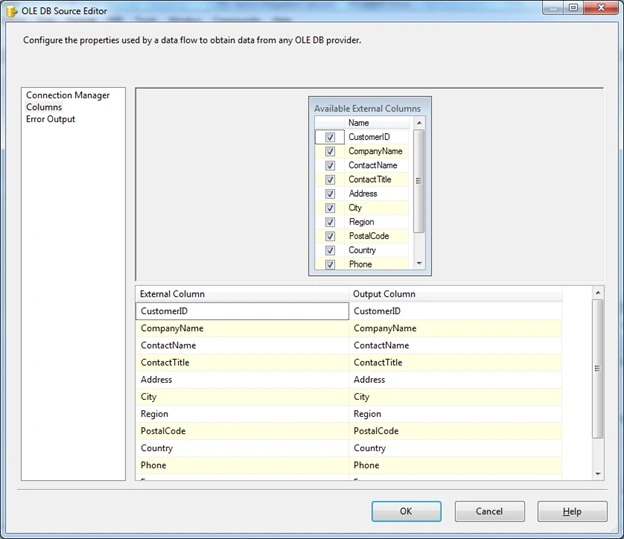The width and height of the screenshot is (624, 539).
Task: Uncheck the City column checkbox
Action: (x=330, y=208)
